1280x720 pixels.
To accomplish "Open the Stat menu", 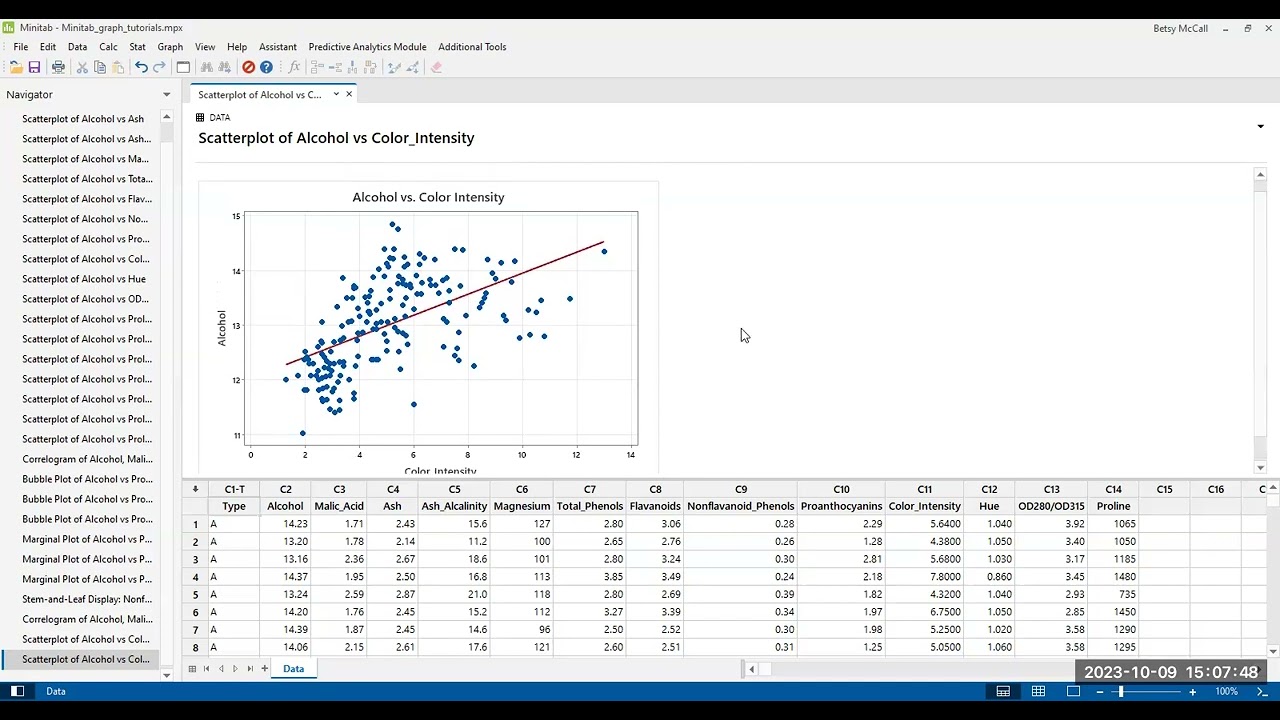I will tap(137, 47).
